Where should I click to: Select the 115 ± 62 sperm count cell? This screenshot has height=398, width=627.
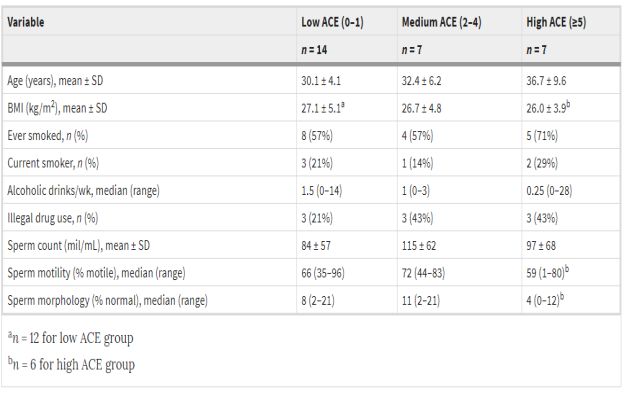coord(419,246)
